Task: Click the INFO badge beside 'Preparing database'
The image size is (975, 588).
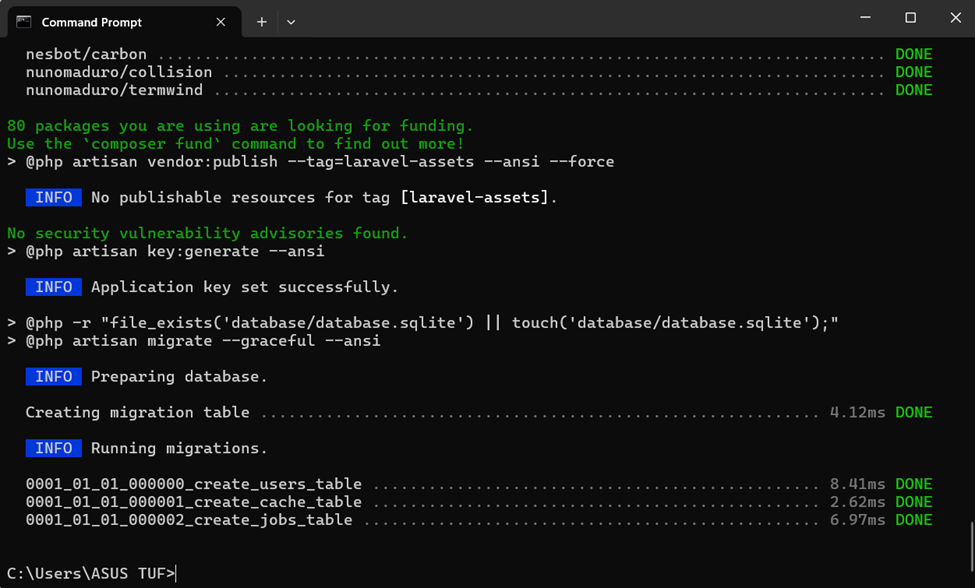Action: click(54, 377)
